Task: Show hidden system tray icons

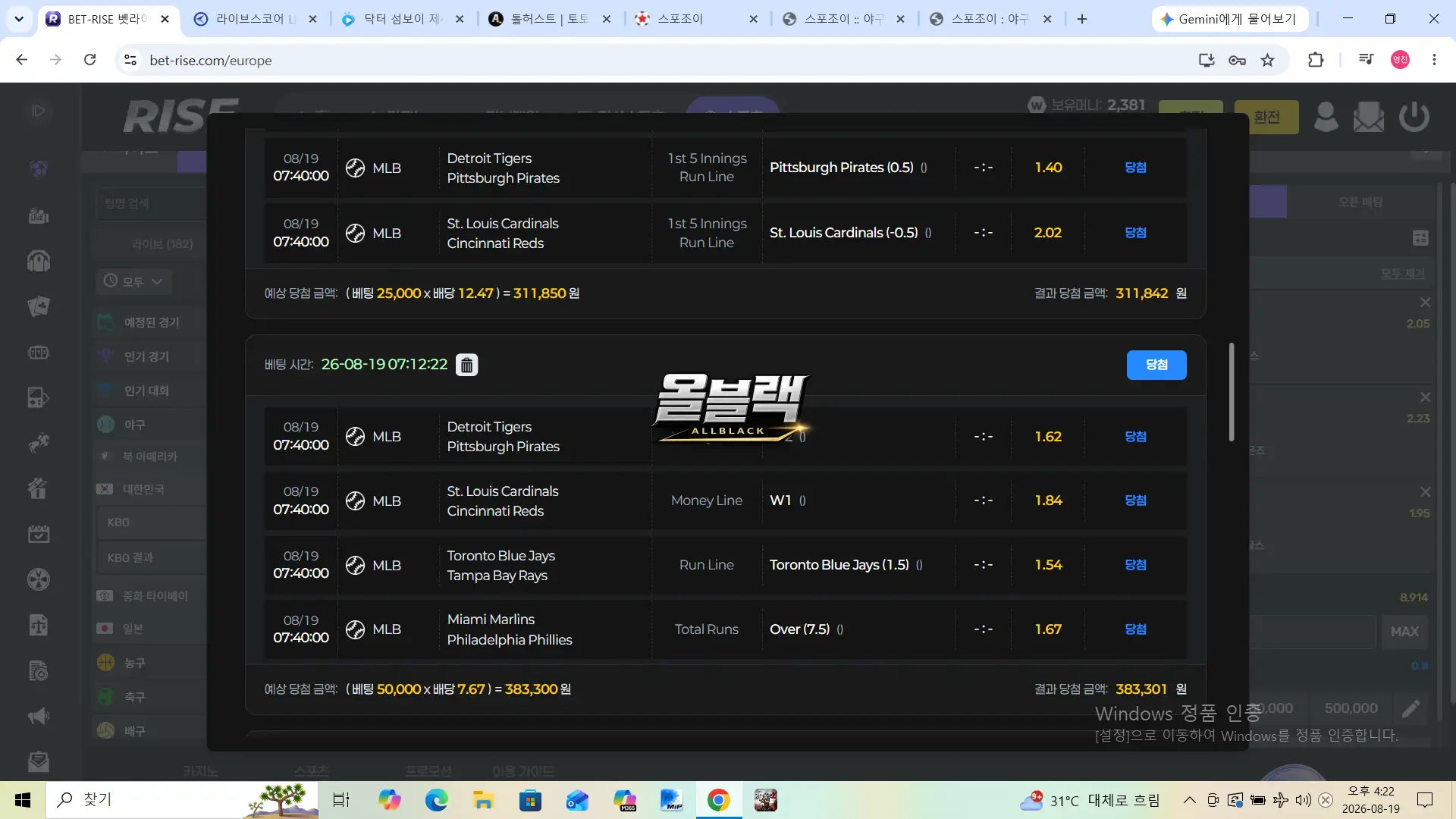Action: (1189, 800)
